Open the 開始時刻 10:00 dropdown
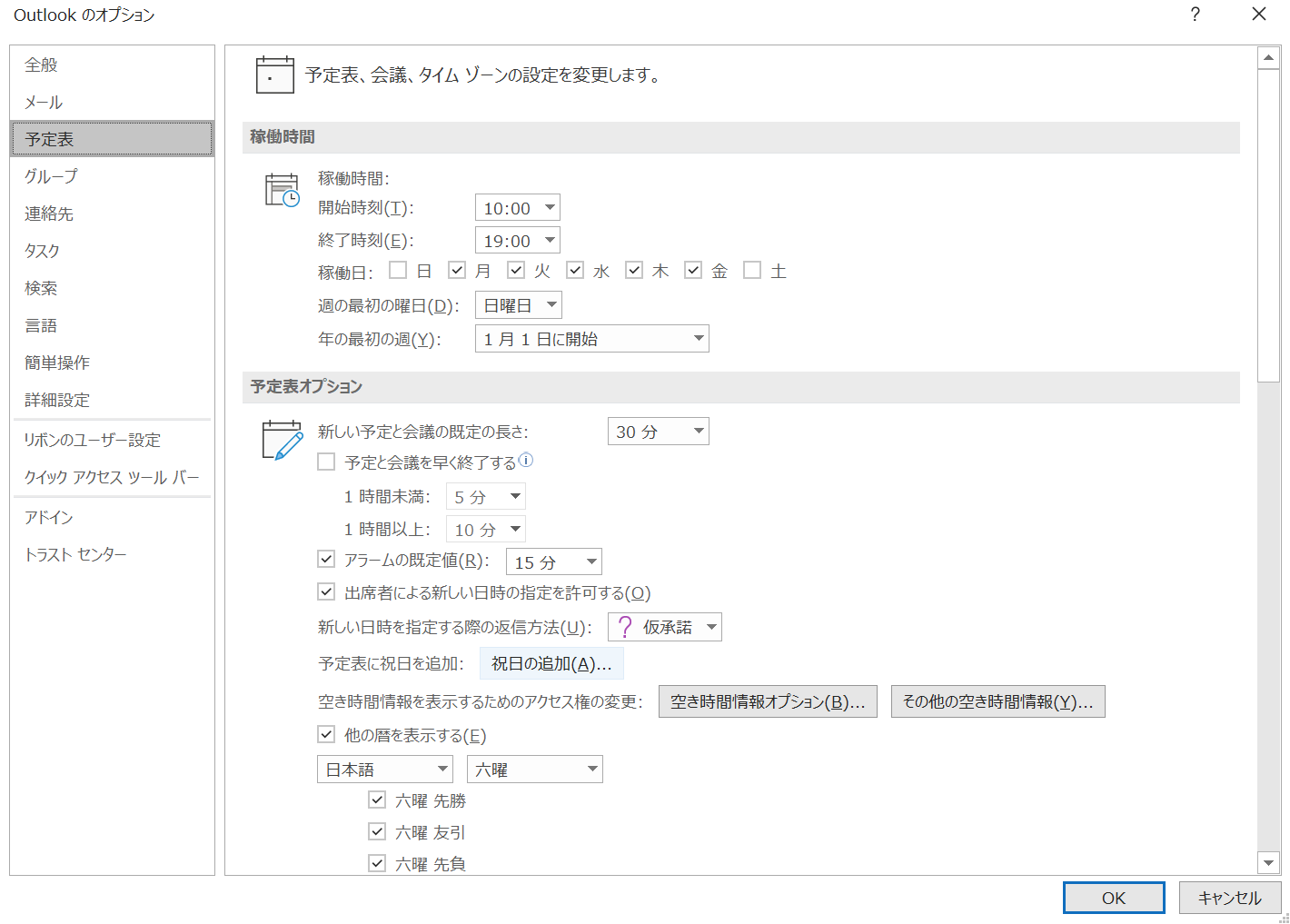The width and height of the screenshot is (1290, 924). (x=518, y=208)
